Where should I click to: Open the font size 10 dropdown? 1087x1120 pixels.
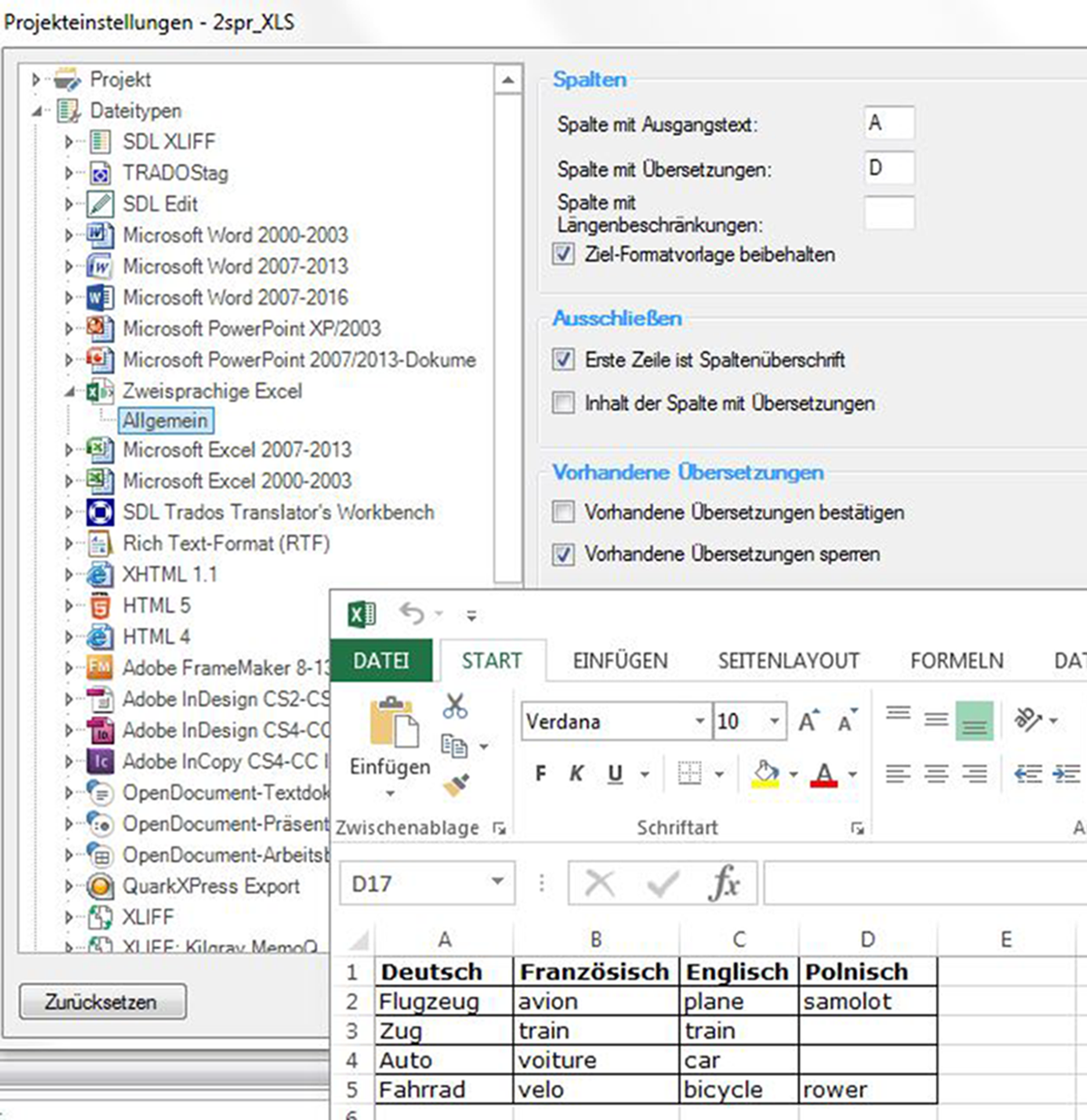(x=774, y=721)
